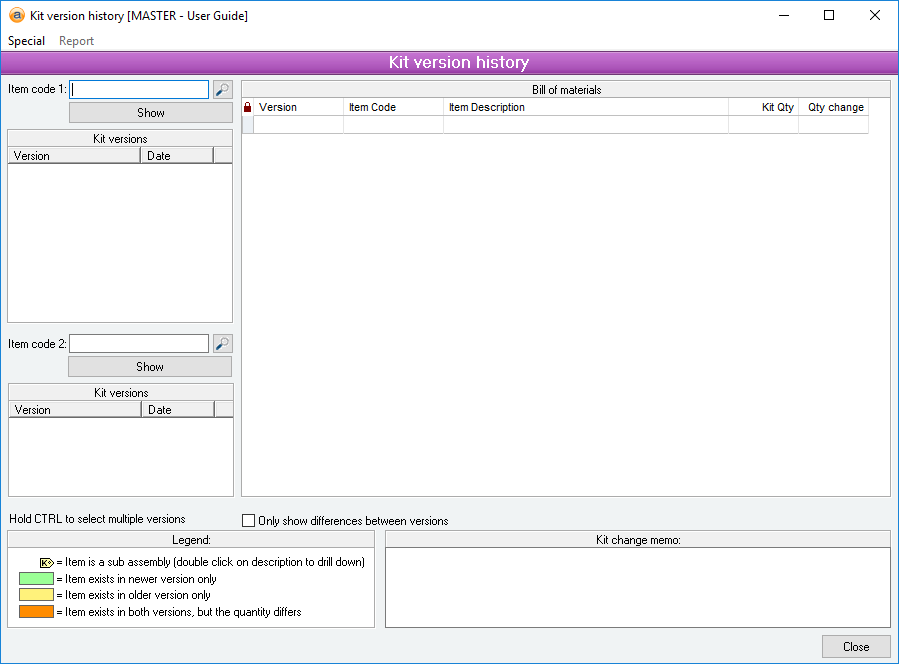Click the search icon beside Item code 2
899x664 pixels.
tap(222, 344)
